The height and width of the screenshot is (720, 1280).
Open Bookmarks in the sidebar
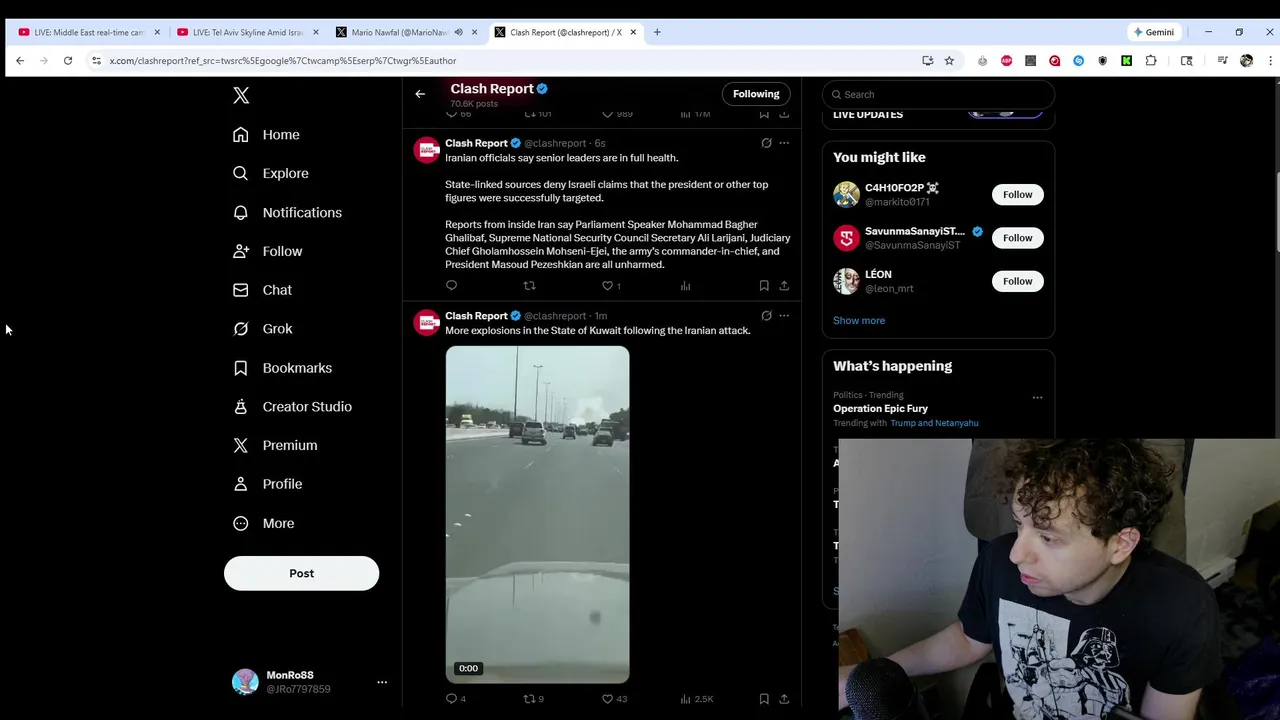(x=282, y=368)
